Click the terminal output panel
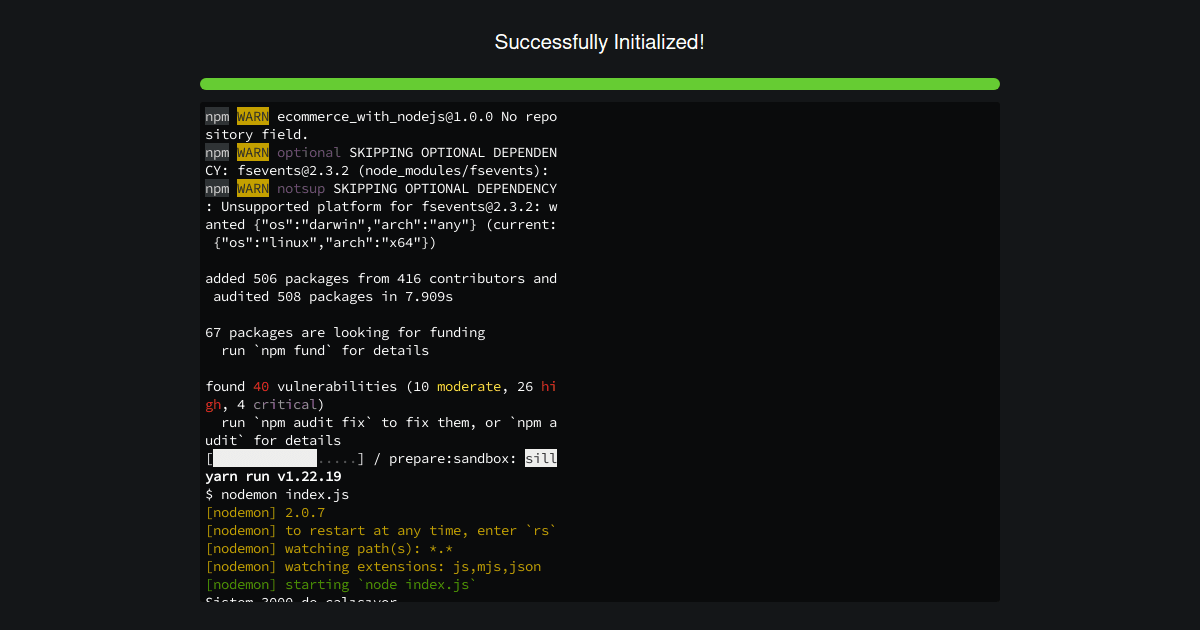Screen dimensions: 1200x630 (x=600, y=351)
